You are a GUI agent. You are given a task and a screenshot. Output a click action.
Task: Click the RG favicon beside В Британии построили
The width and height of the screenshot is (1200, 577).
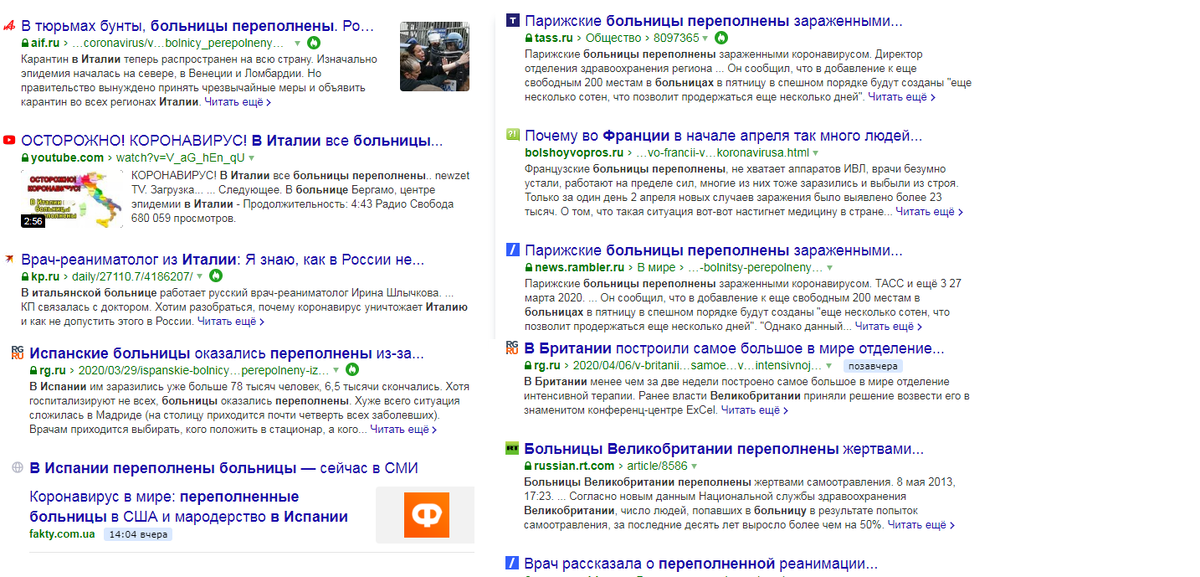(x=513, y=348)
